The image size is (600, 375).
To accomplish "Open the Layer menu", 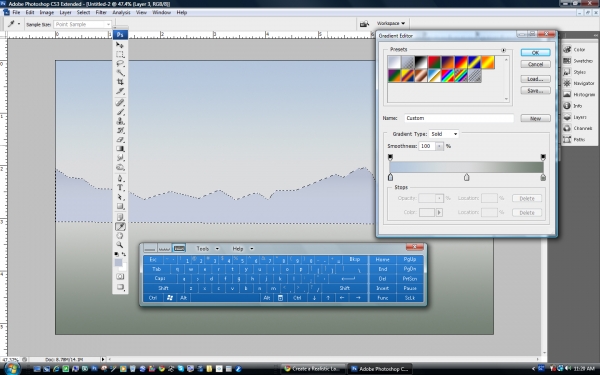I will pos(65,13).
